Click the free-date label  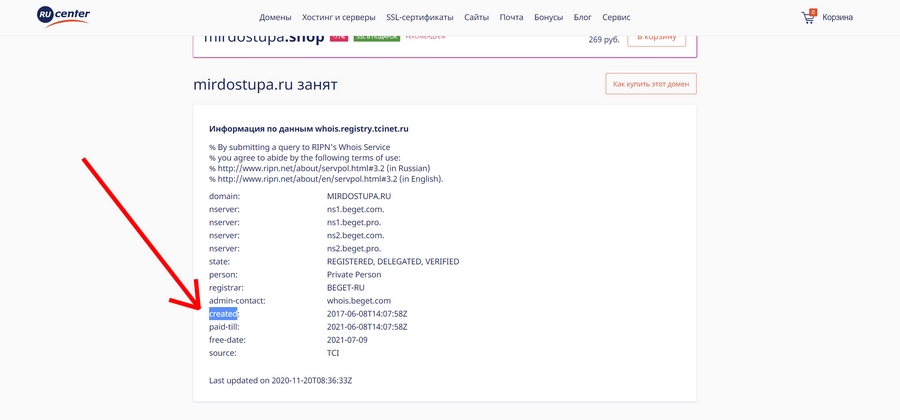(x=227, y=340)
